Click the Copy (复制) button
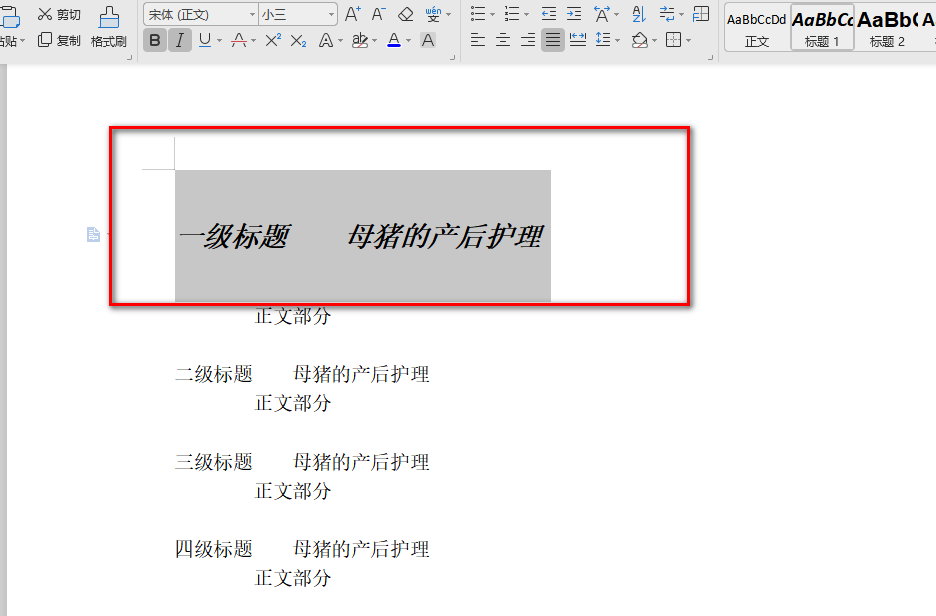Image resolution: width=936 pixels, height=616 pixels. [x=58, y=41]
